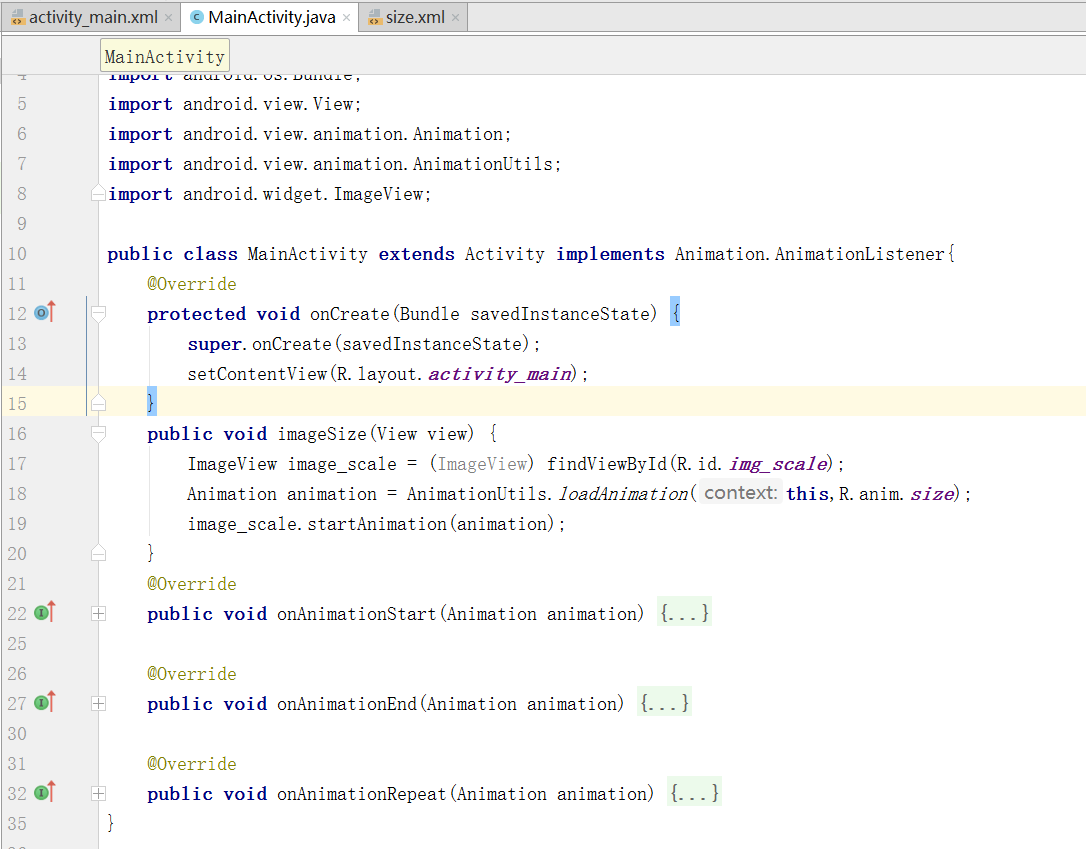Click the @Override annotation on line 31
Viewport: 1086px width, 849px height.
point(192,764)
